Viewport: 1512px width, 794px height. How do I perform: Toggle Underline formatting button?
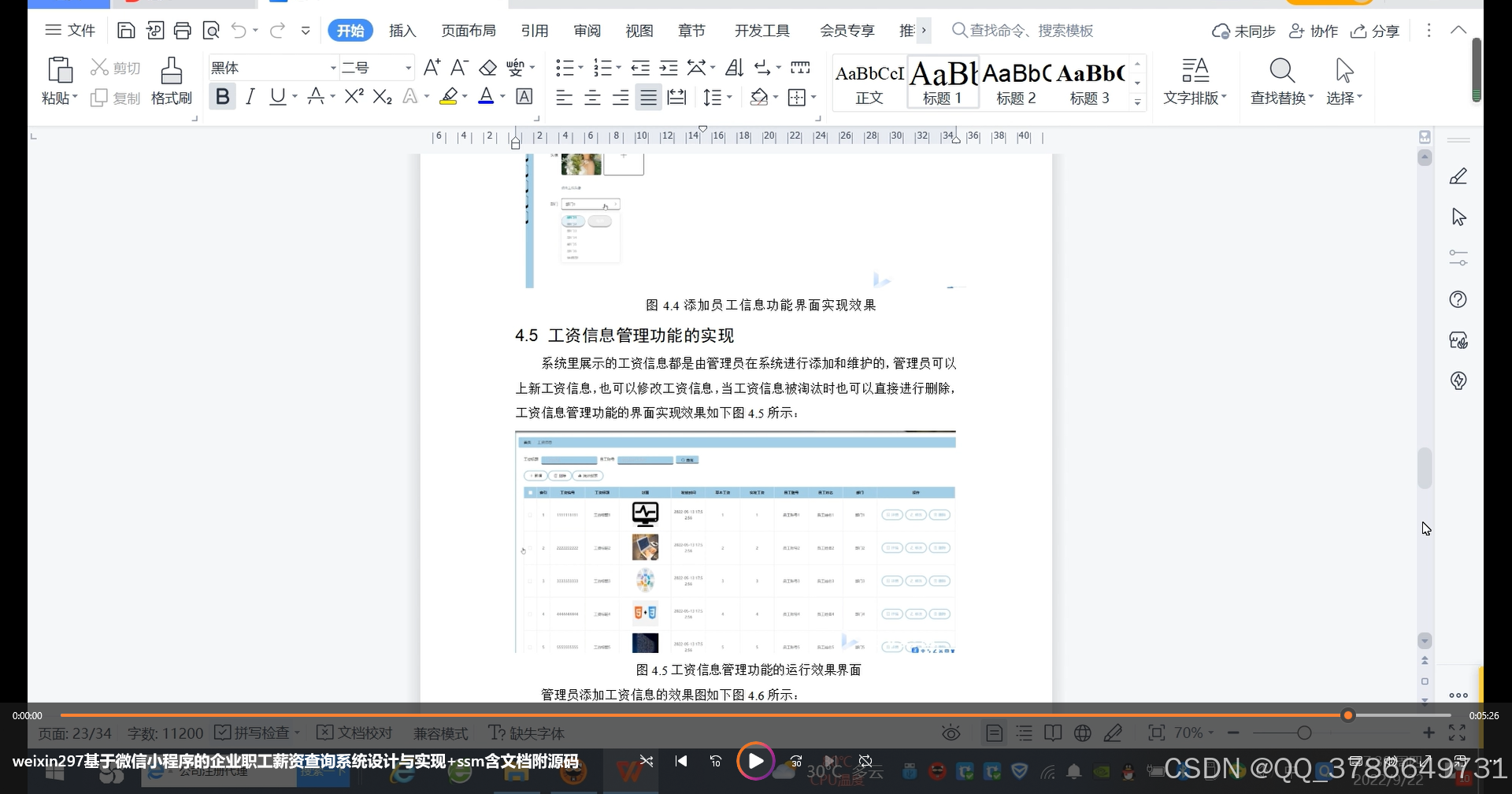(277, 96)
